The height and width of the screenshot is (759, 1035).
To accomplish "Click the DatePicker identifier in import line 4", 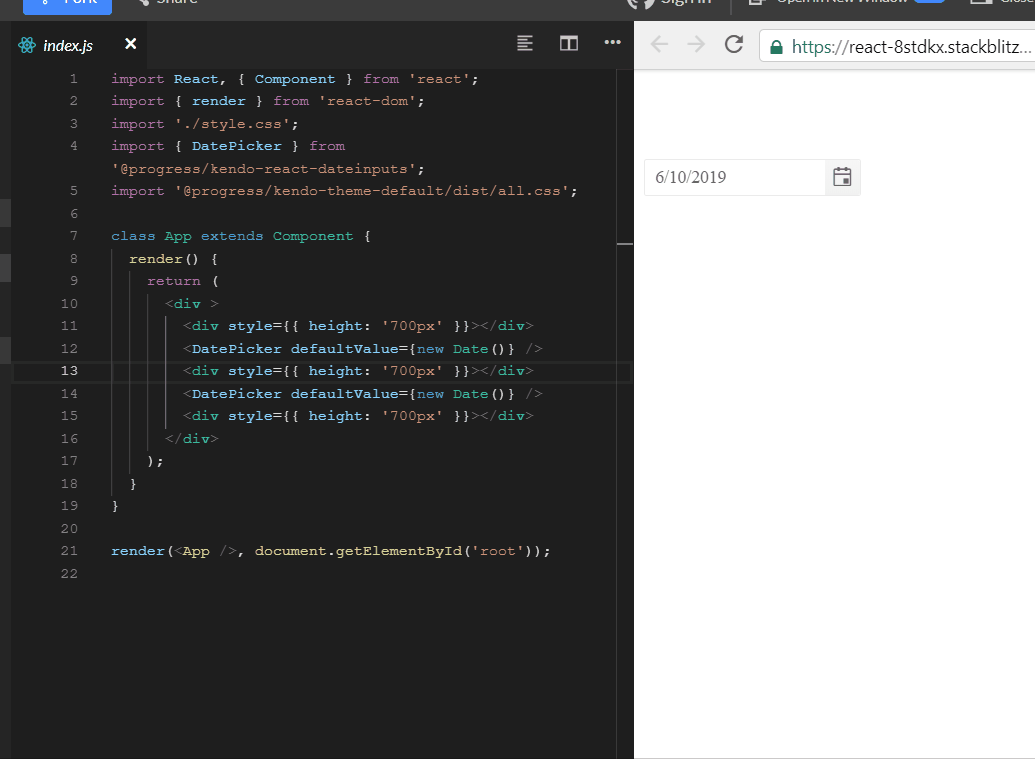I will pos(236,146).
